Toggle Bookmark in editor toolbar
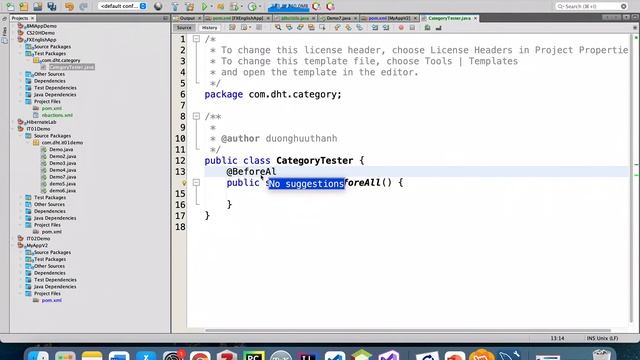The width and height of the screenshot is (640, 360). tap(359, 28)
